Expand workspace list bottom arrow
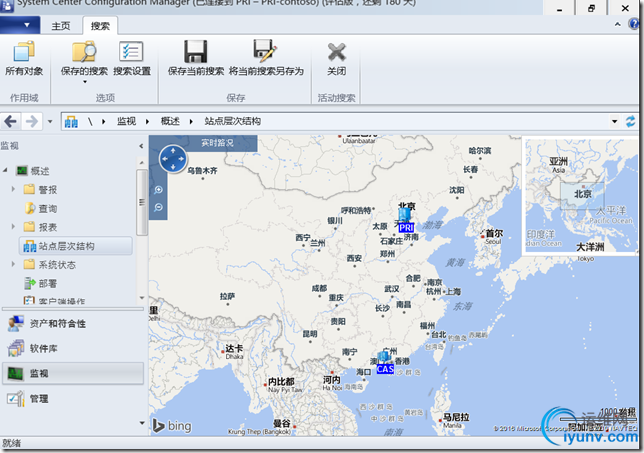Viewport: 644px width, 453px height. pyautogui.click(x=142, y=423)
